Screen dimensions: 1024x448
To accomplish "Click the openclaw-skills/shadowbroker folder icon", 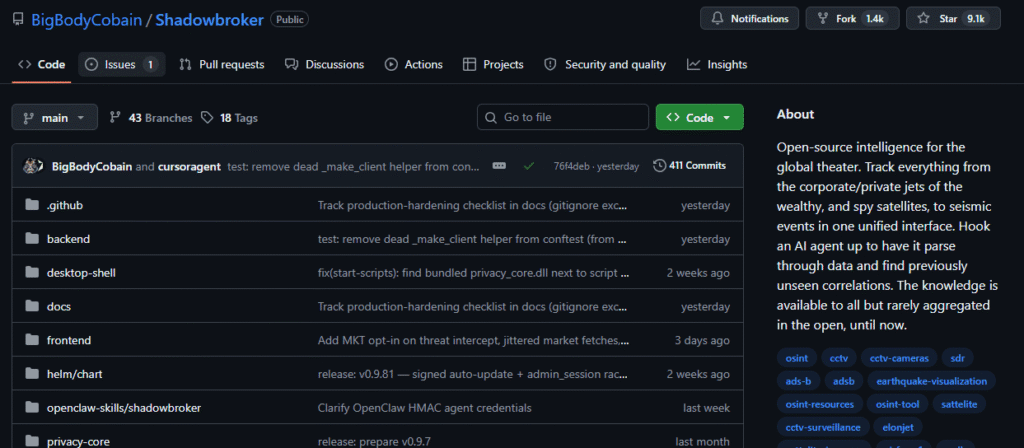I will 32,408.
